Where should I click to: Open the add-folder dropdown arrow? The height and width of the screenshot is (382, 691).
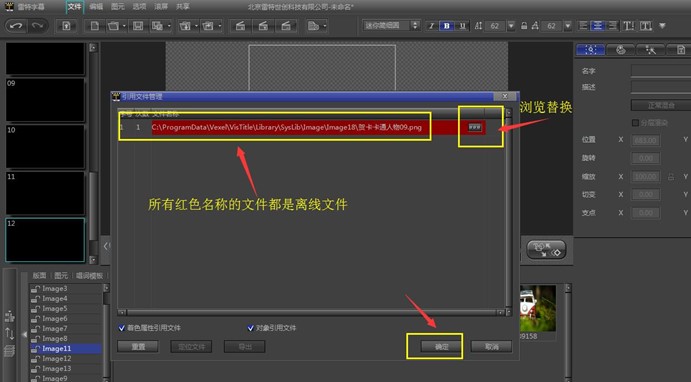point(219,26)
